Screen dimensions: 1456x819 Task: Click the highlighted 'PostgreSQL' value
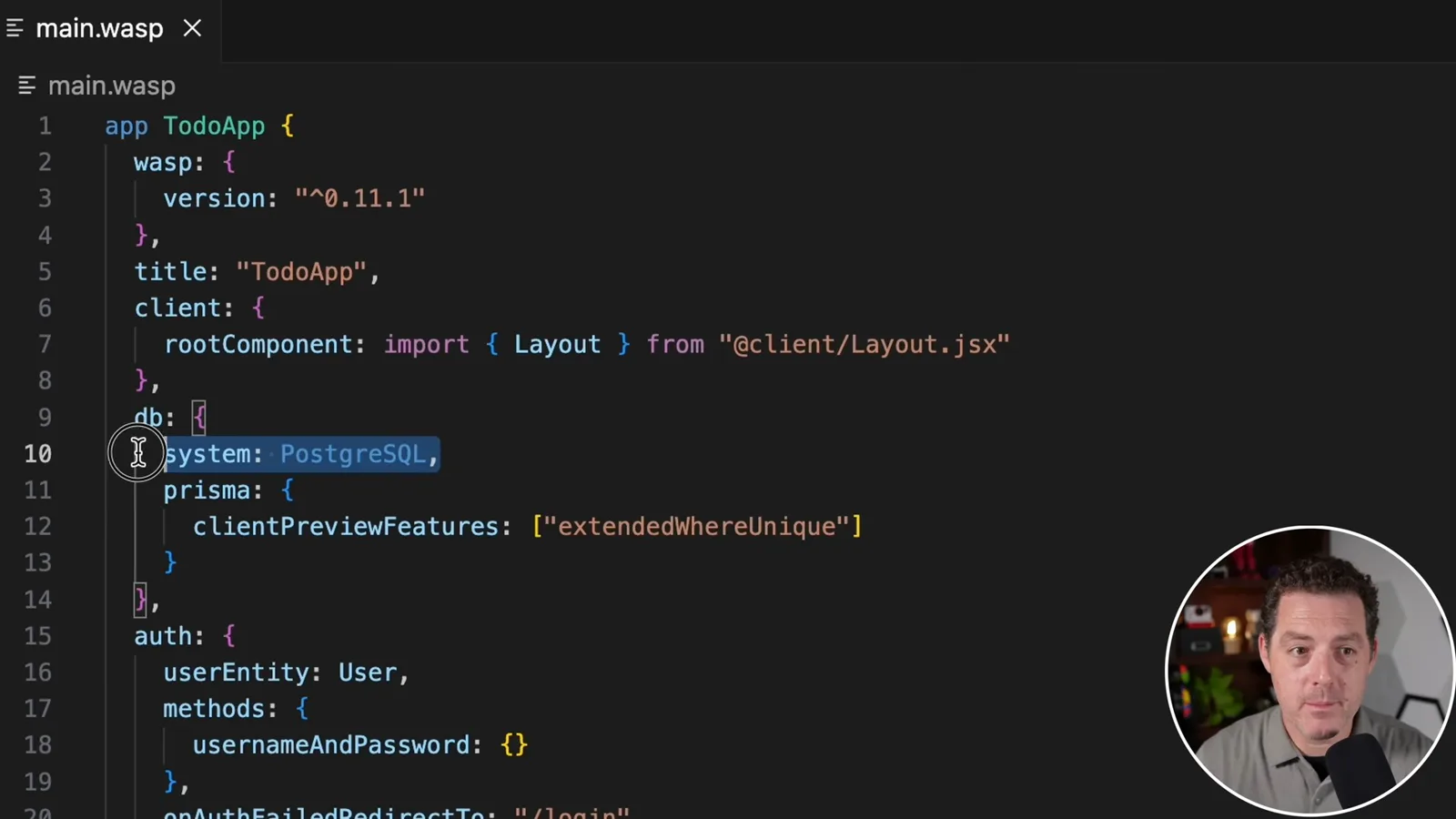coord(352,453)
